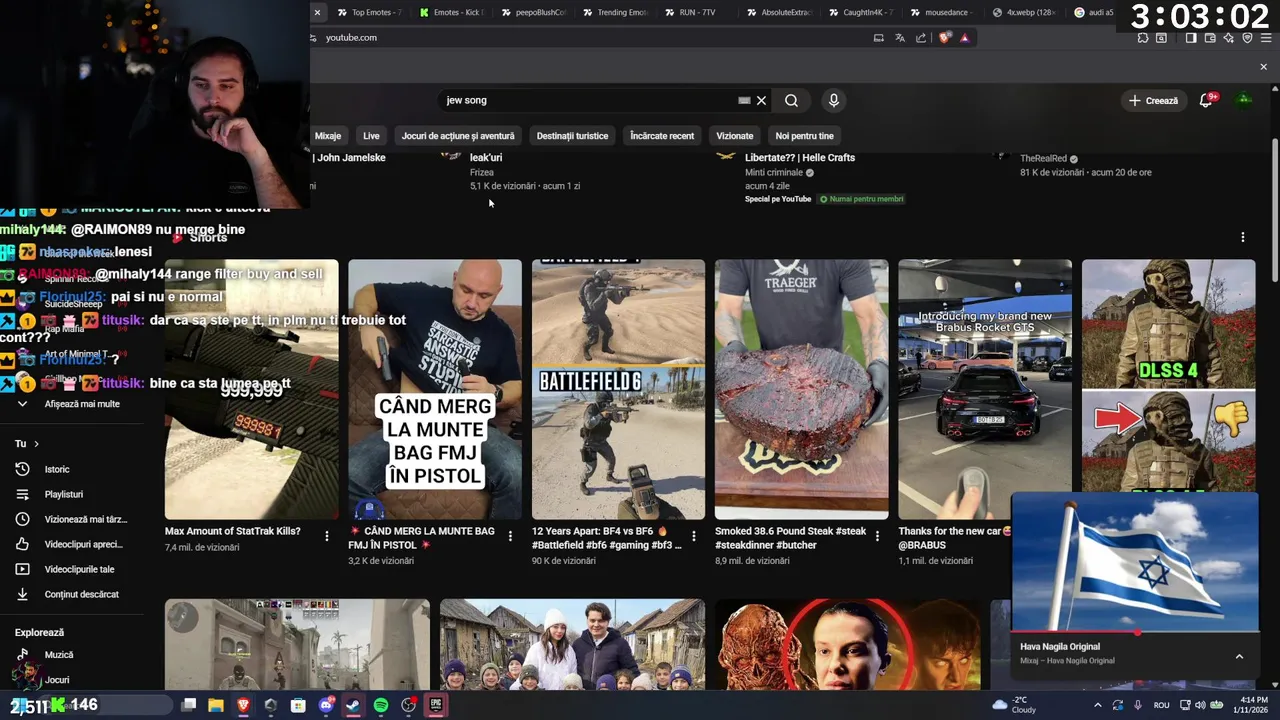Open the on-screen keyboard icon in search box

(744, 100)
